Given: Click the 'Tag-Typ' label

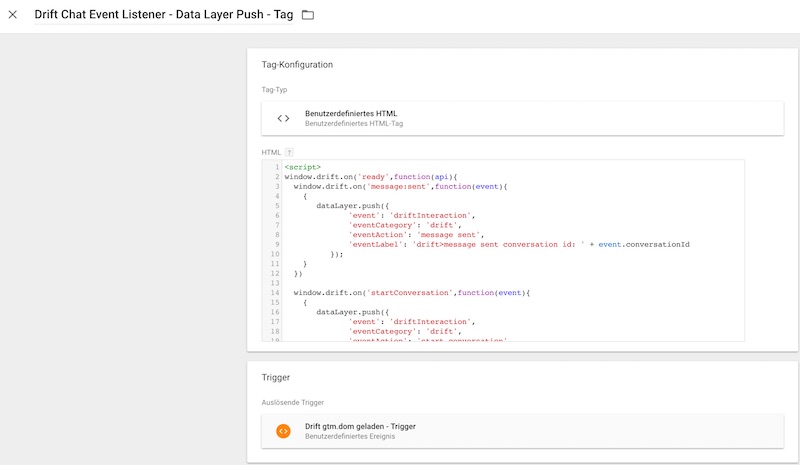Looking at the screenshot, I should pyautogui.click(x=274, y=89).
